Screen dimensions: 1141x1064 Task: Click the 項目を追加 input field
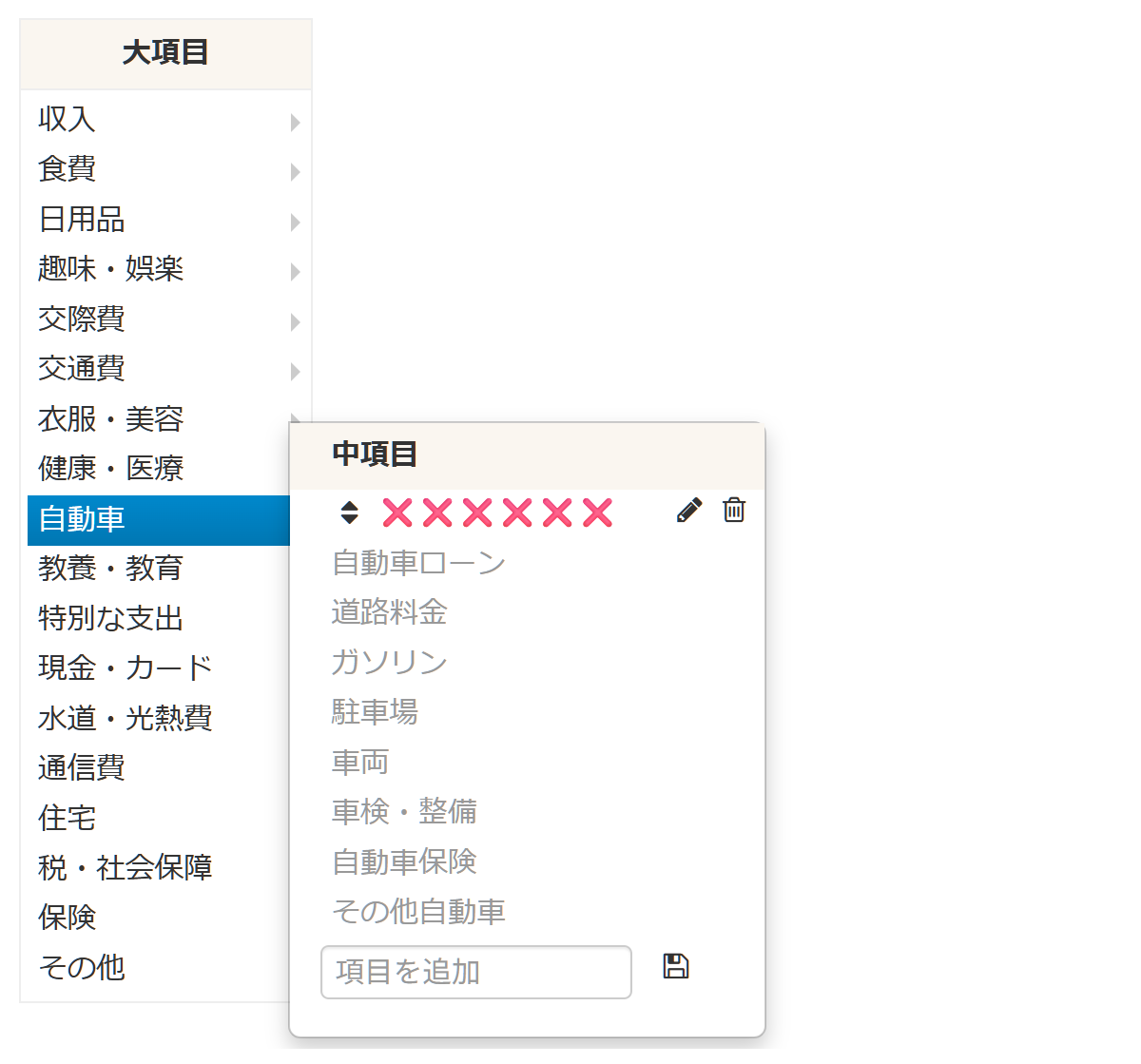pyautogui.click(x=475, y=972)
